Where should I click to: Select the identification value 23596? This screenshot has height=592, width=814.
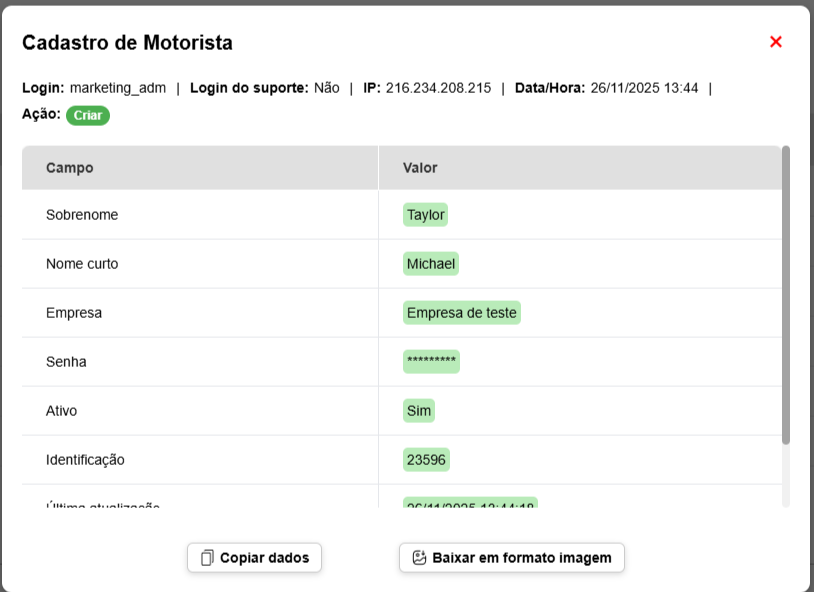[426, 460]
